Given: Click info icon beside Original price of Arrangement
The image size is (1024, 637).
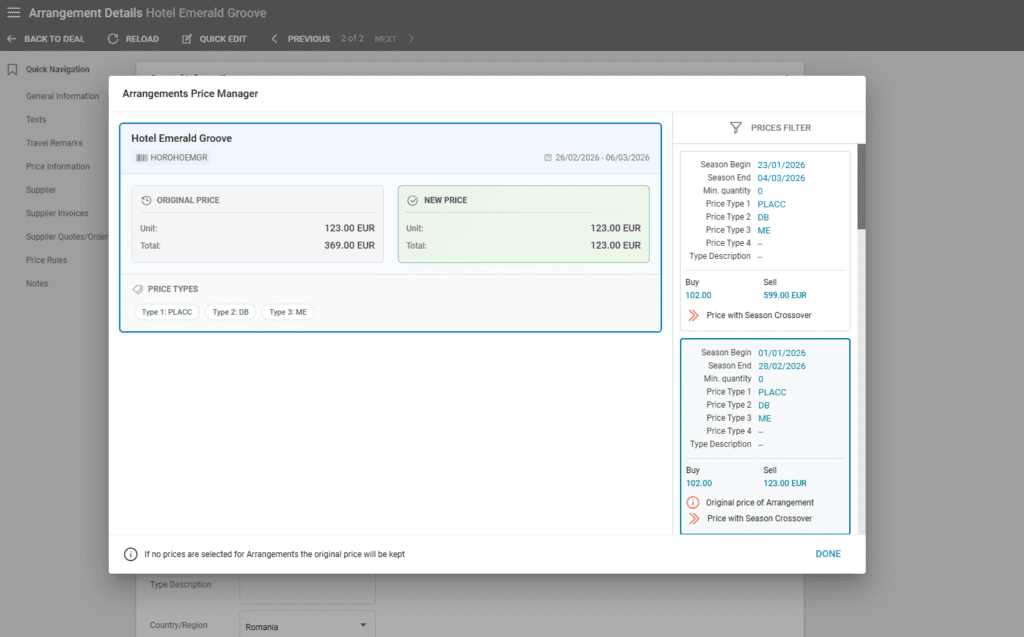Looking at the screenshot, I should point(692,502).
